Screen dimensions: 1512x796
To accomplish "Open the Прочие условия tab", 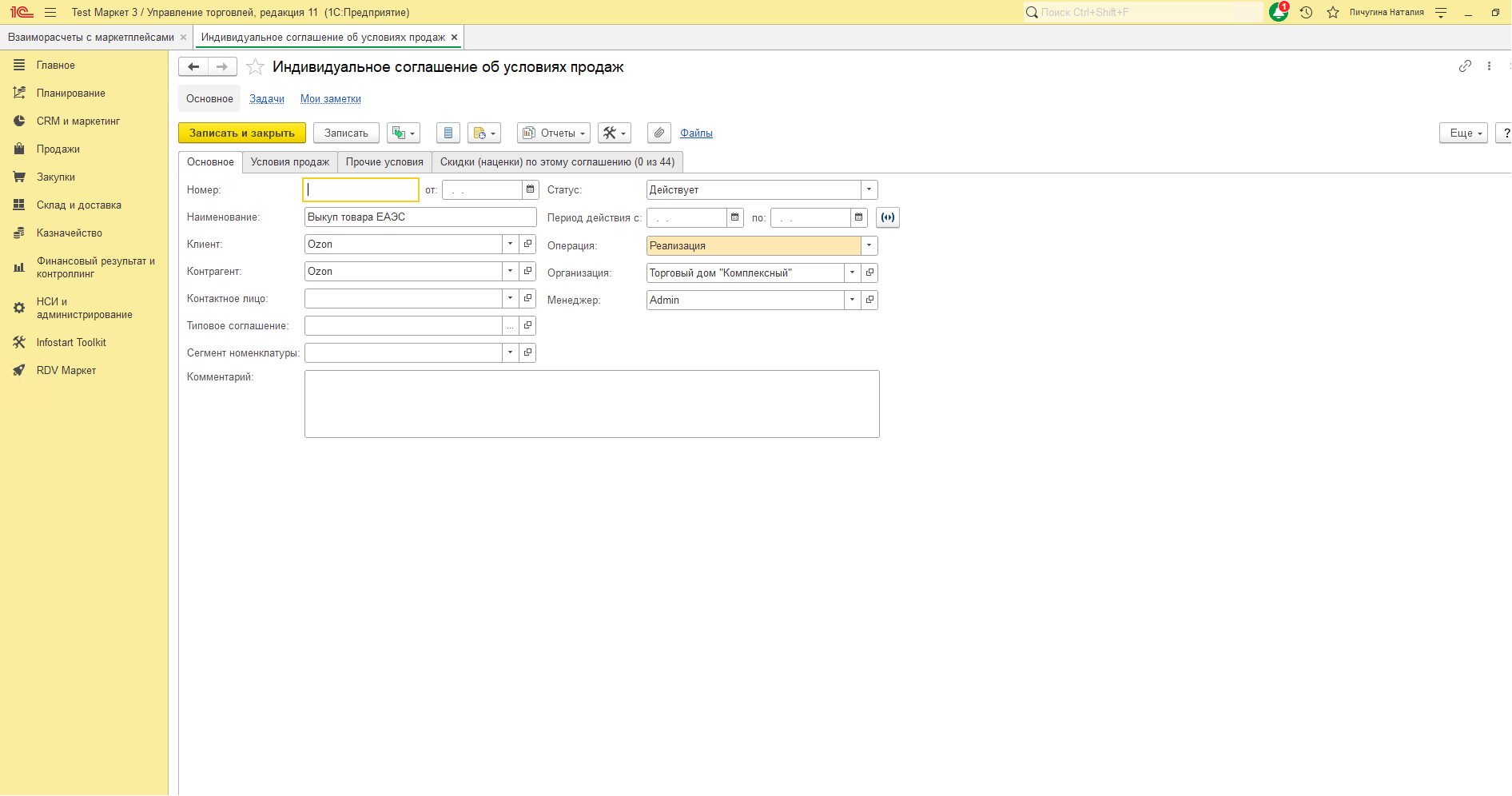I will click(384, 162).
